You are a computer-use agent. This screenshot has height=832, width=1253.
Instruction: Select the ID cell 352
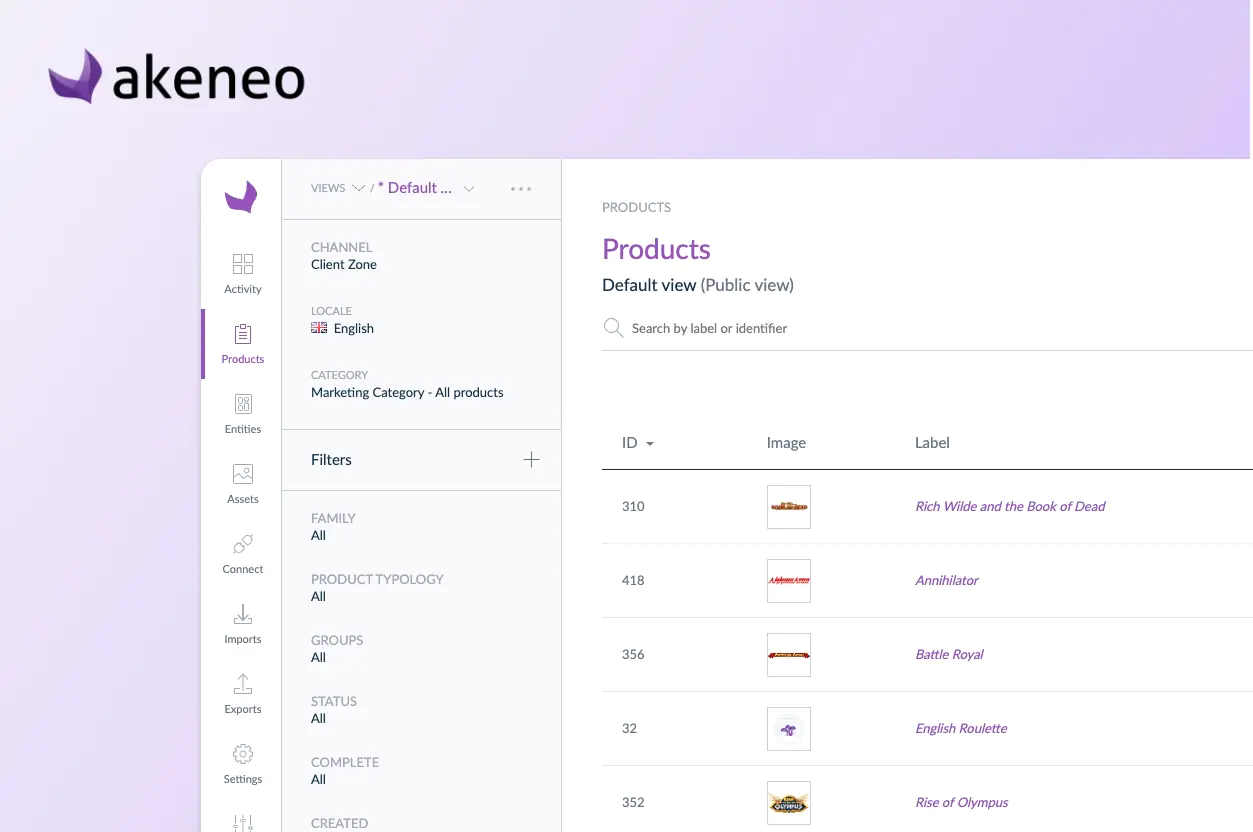click(x=633, y=802)
